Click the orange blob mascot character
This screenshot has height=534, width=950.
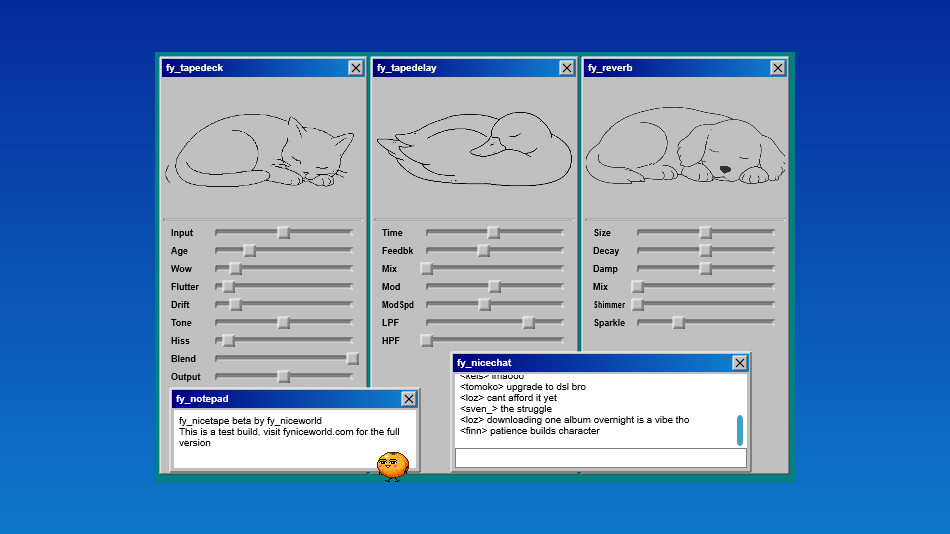click(x=392, y=465)
